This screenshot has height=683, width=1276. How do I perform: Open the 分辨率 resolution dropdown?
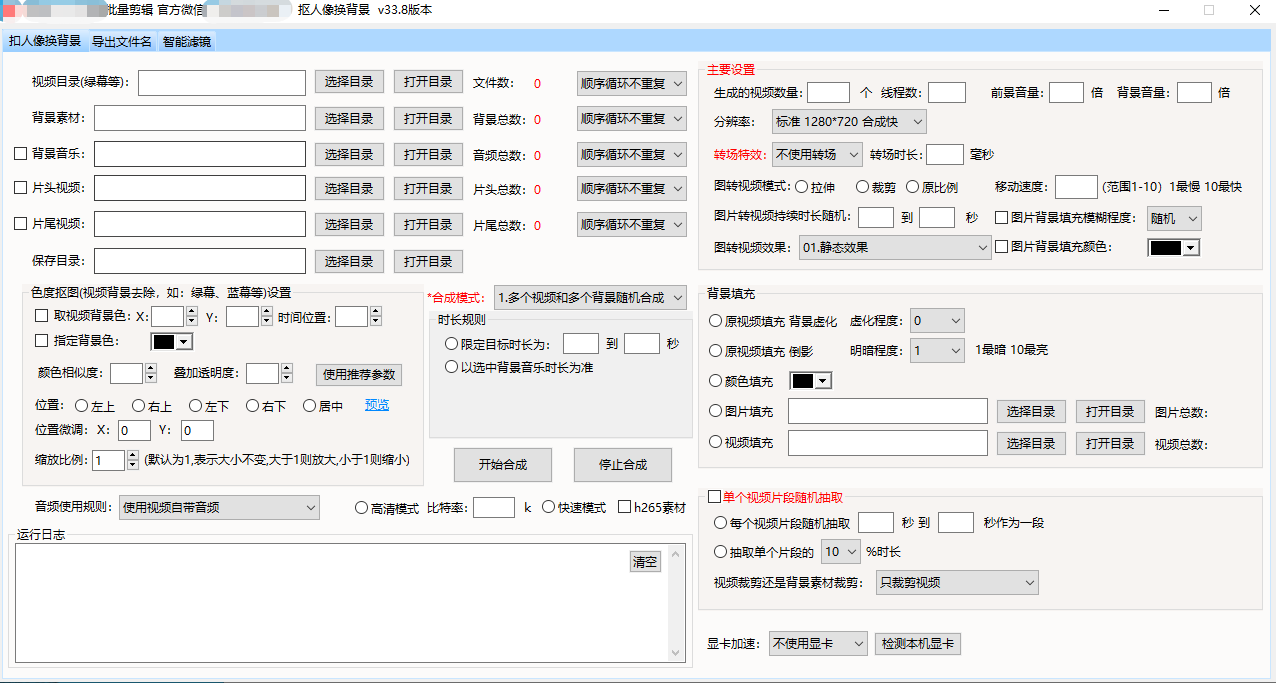point(849,122)
